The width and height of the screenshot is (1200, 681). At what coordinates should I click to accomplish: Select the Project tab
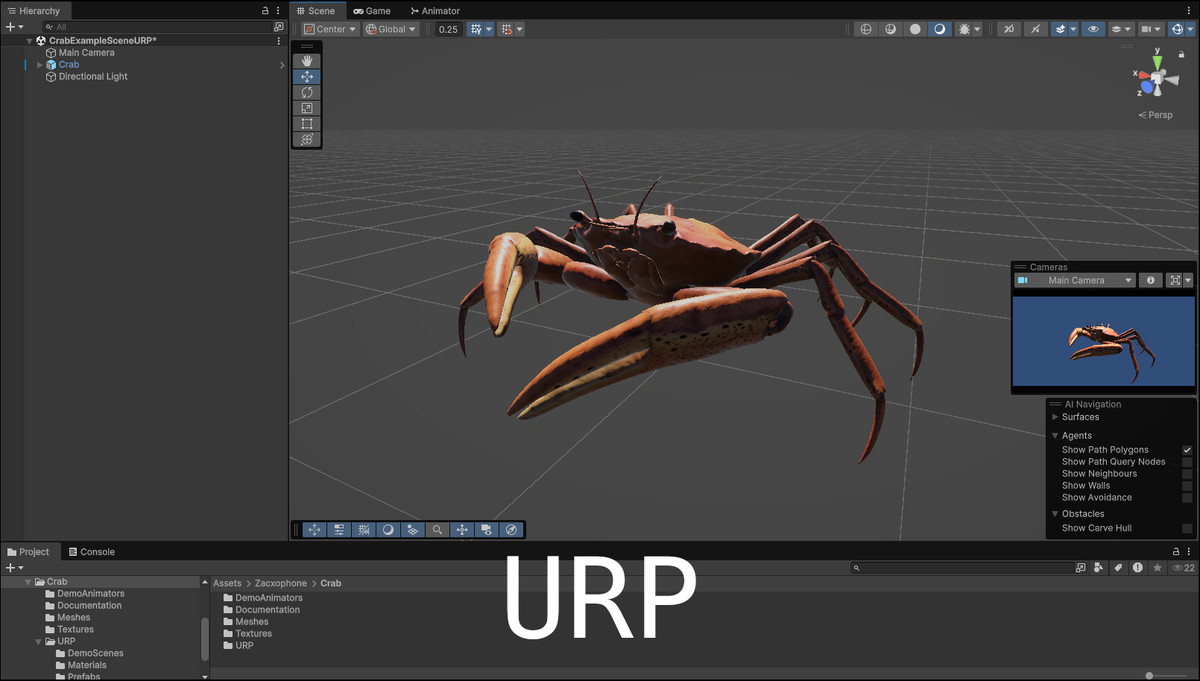point(28,552)
